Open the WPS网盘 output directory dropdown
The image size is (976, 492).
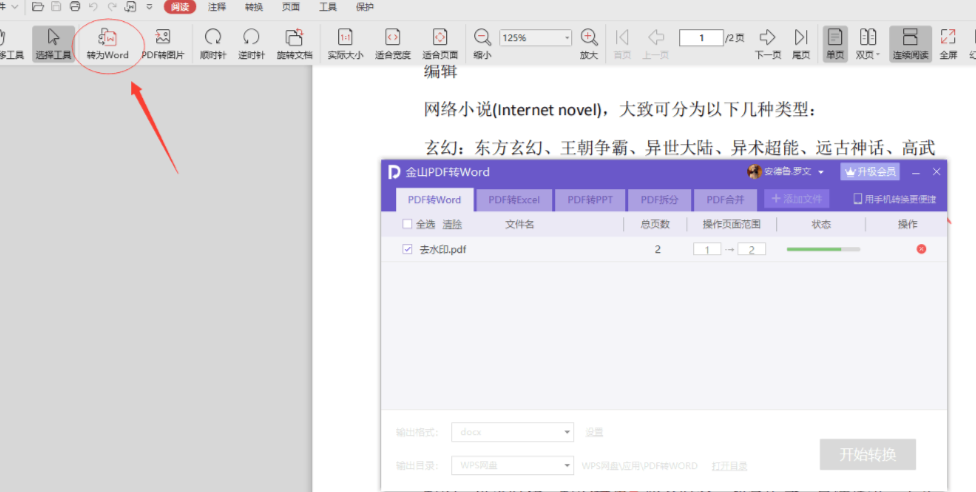[x=512, y=465]
